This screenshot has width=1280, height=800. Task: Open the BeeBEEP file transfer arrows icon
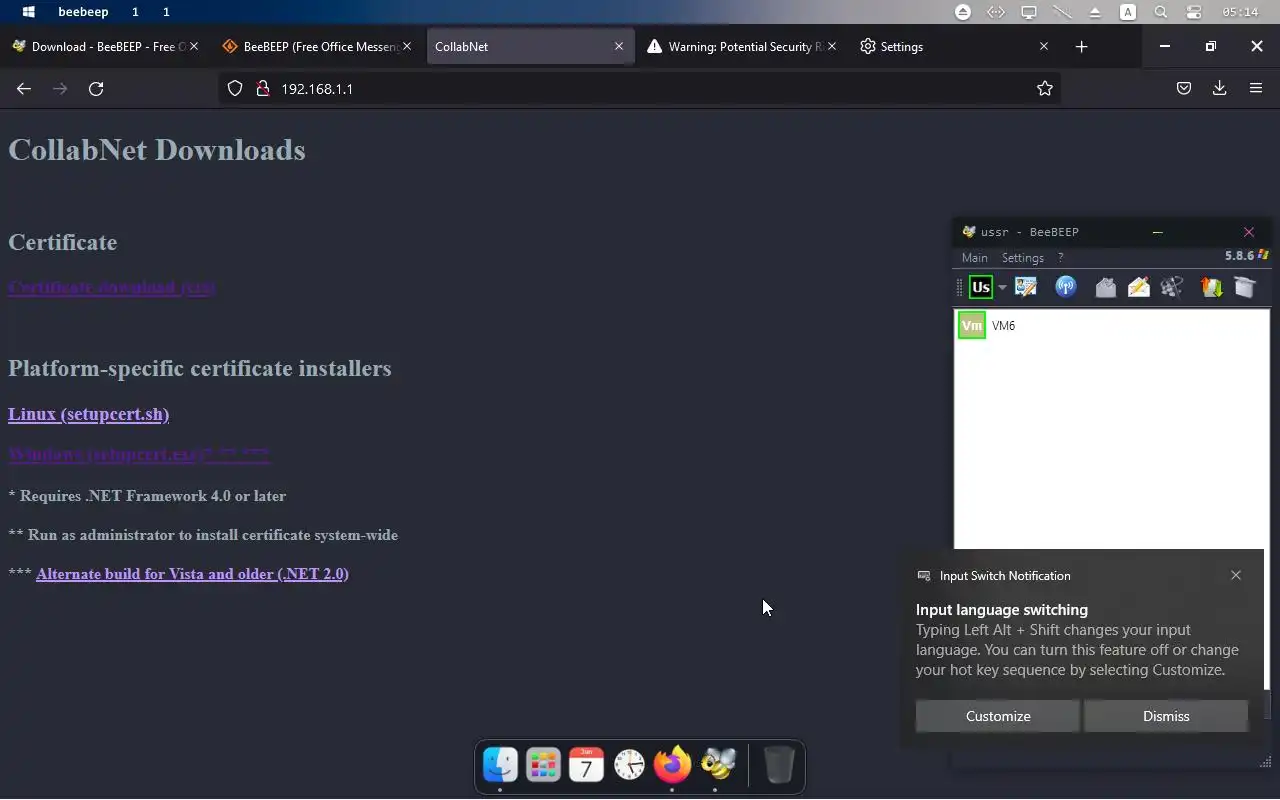pos(1211,288)
